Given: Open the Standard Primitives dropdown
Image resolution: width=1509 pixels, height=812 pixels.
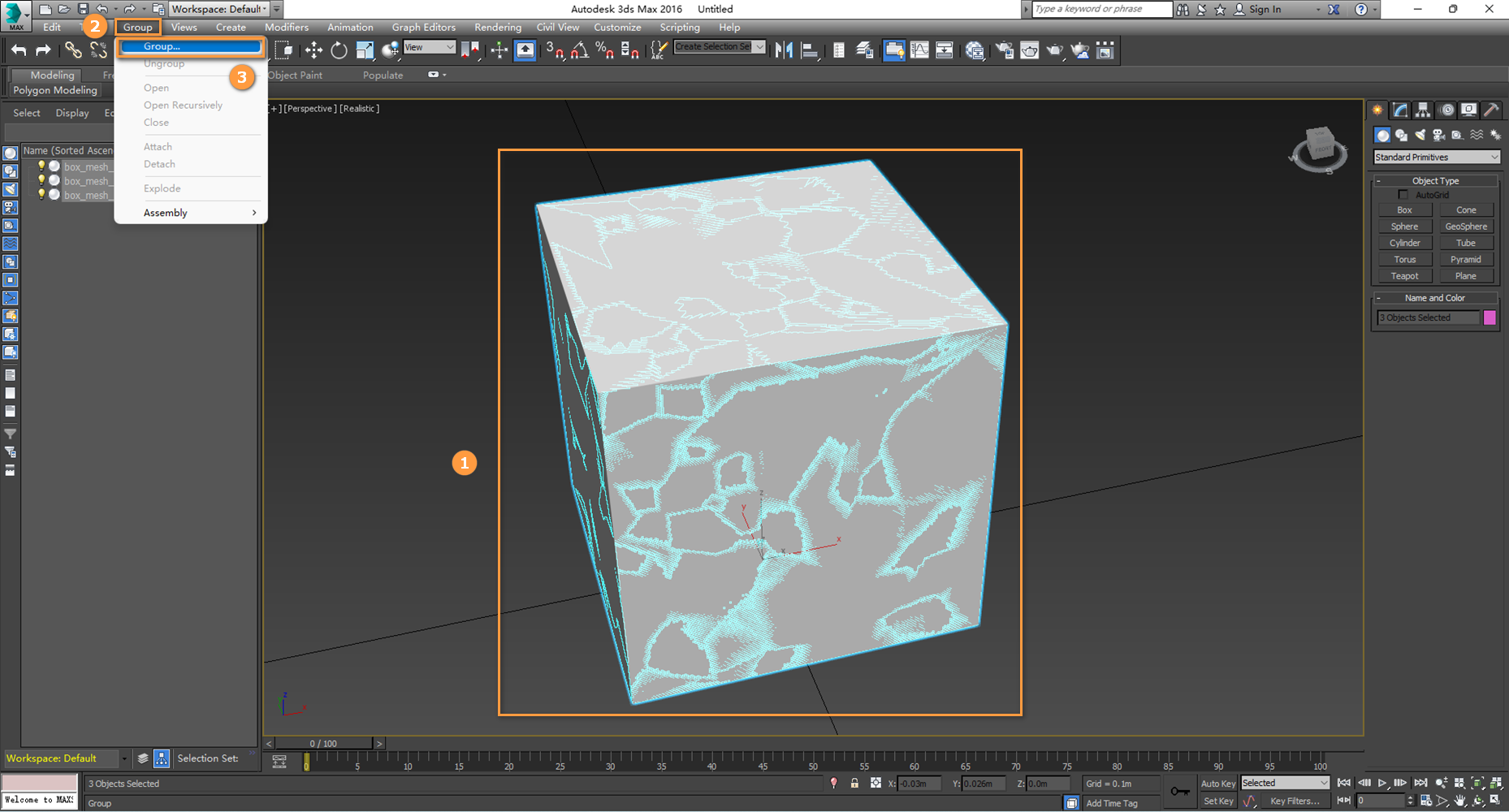Looking at the screenshot, I should coord(1437,158).
